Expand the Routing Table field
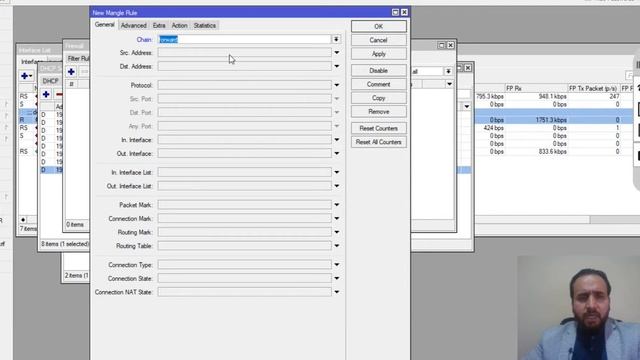640x360 pixels. [x=337, y=246]
